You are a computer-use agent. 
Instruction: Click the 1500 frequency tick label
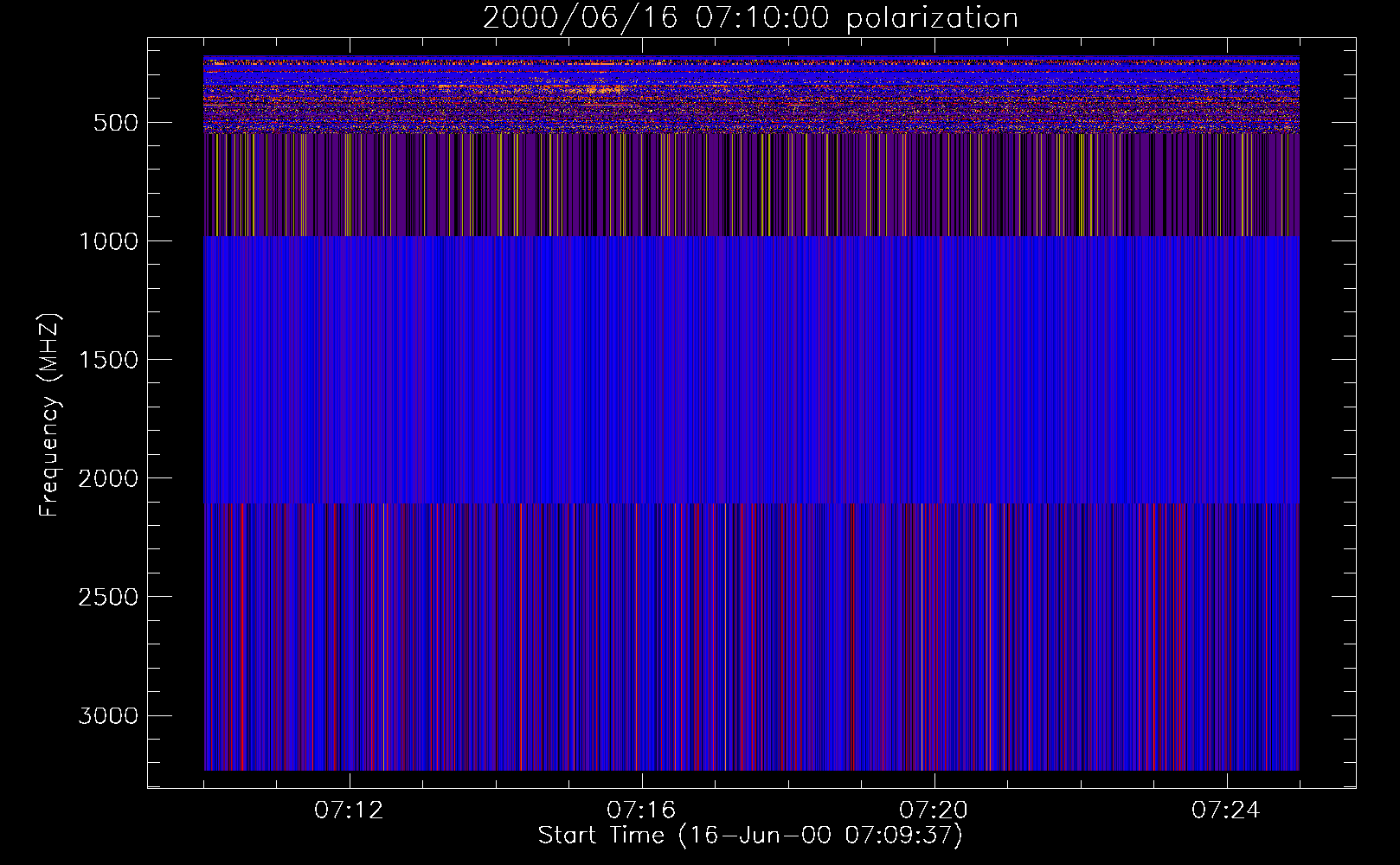108,360
